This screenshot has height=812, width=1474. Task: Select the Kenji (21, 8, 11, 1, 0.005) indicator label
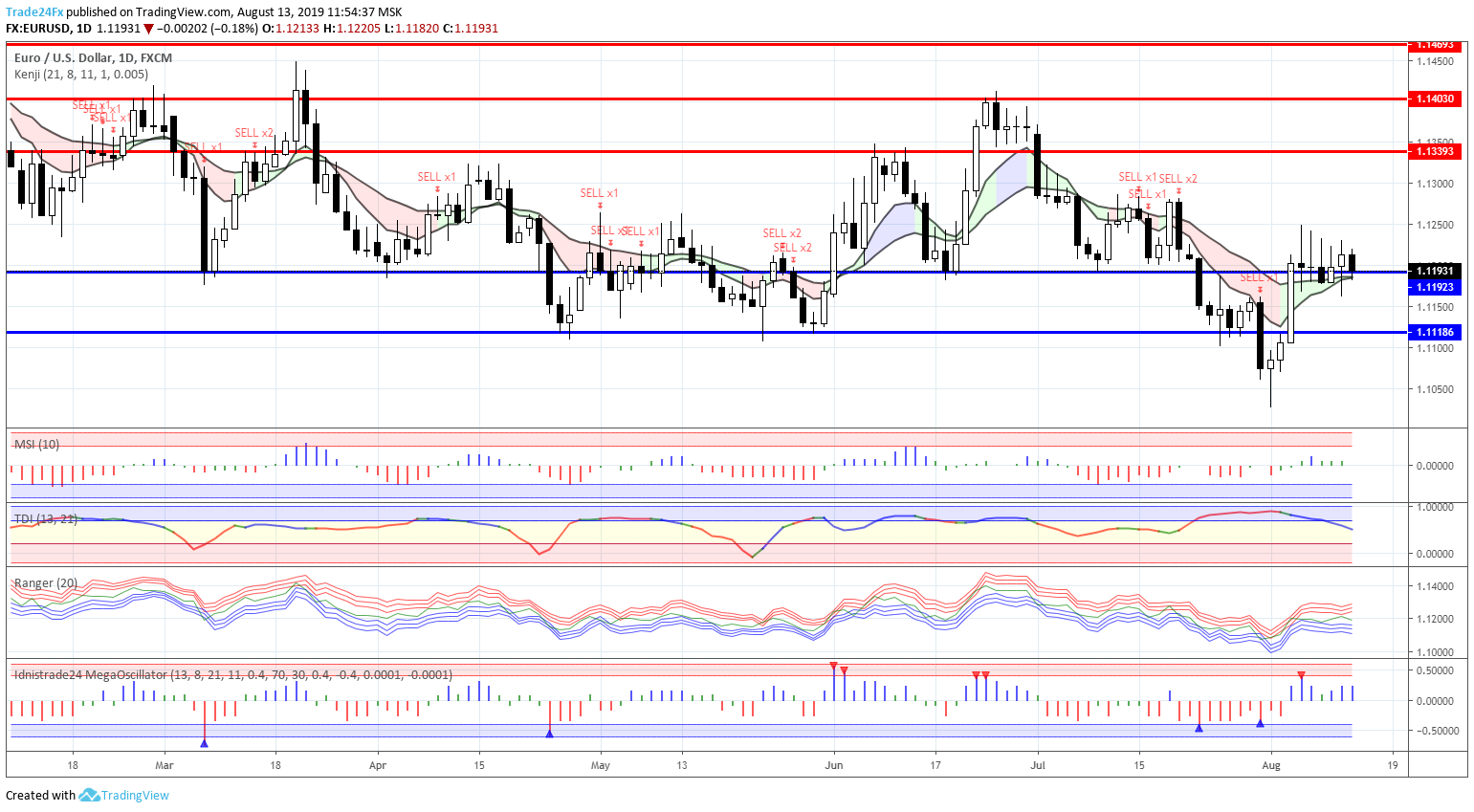81,75
